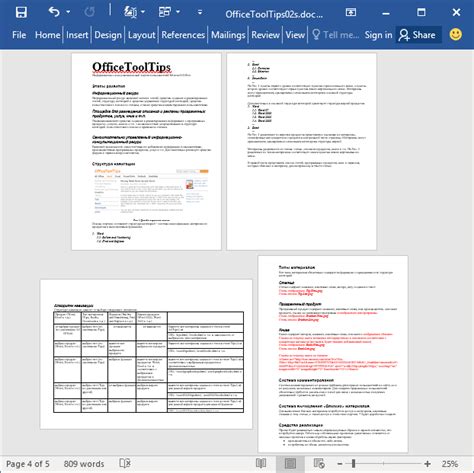Redo the last undone action

coord(89,12)
